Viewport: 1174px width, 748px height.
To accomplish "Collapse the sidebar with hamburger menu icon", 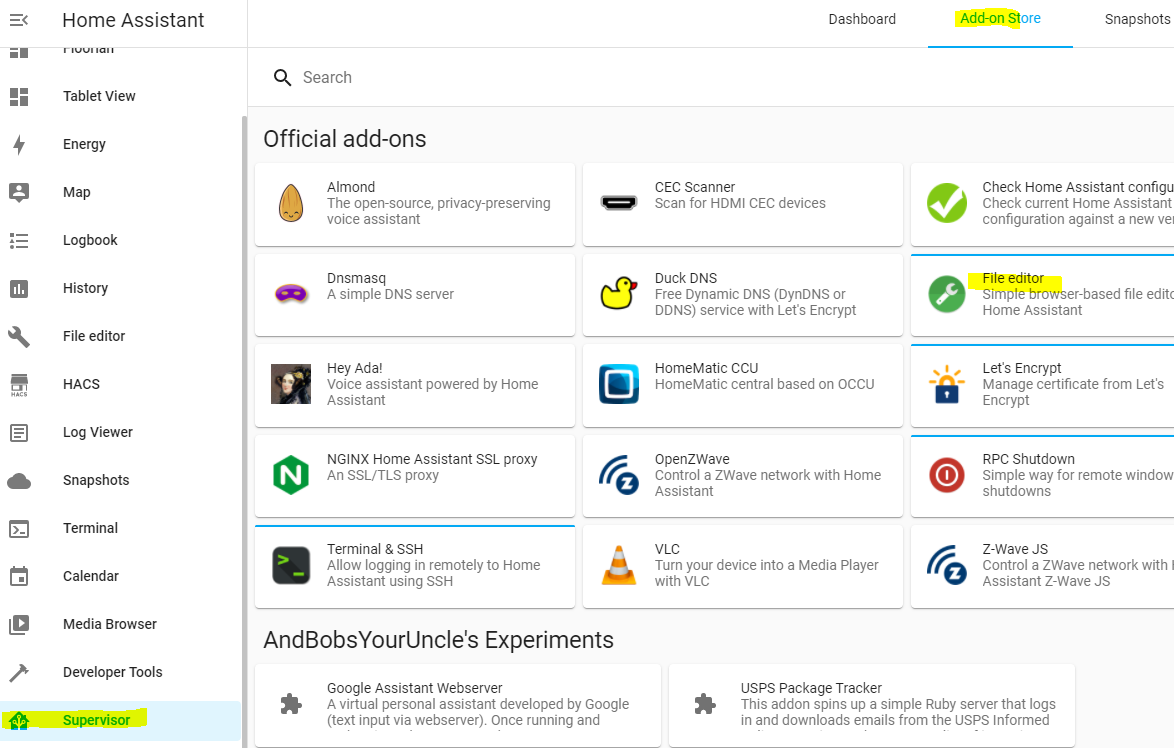I will [x=19, y=20].
